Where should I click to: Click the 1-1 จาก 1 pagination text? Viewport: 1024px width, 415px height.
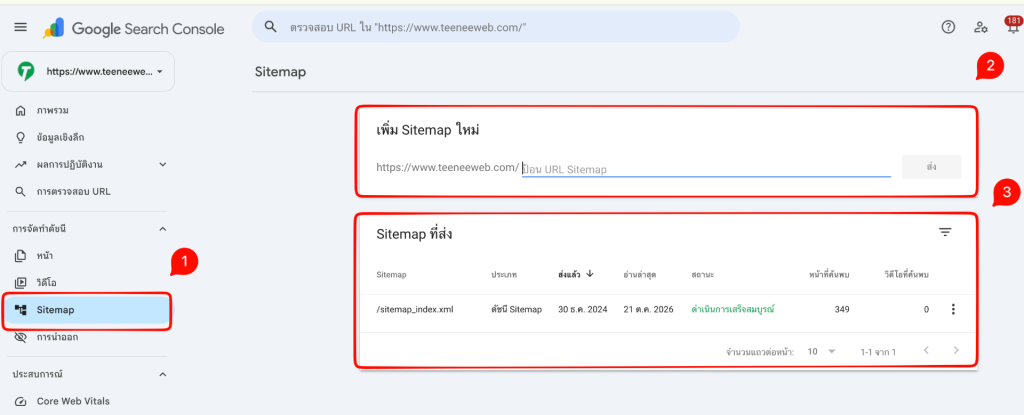click(x=878, y=352)
